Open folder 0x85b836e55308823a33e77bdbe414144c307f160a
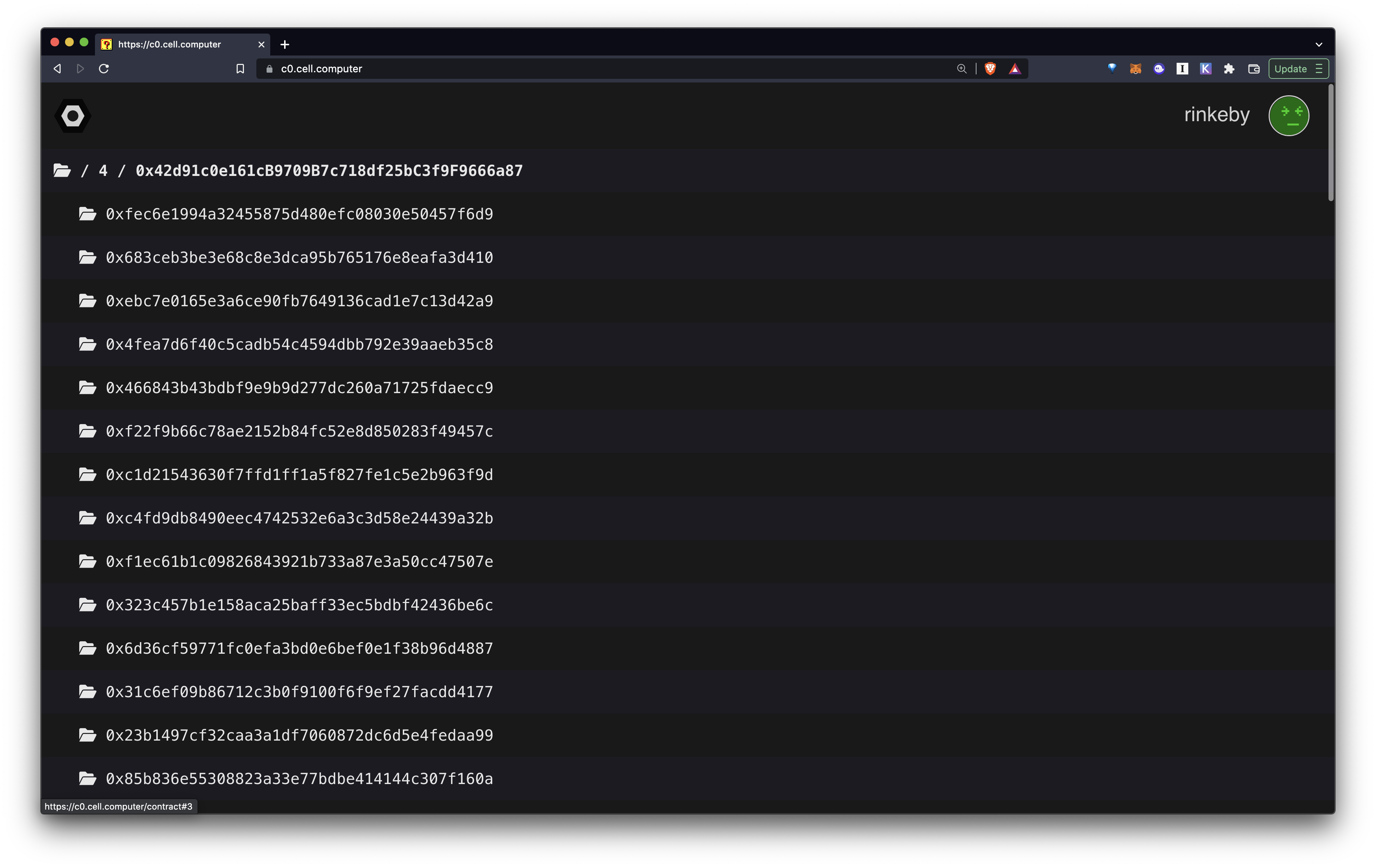 coord(299,778)
